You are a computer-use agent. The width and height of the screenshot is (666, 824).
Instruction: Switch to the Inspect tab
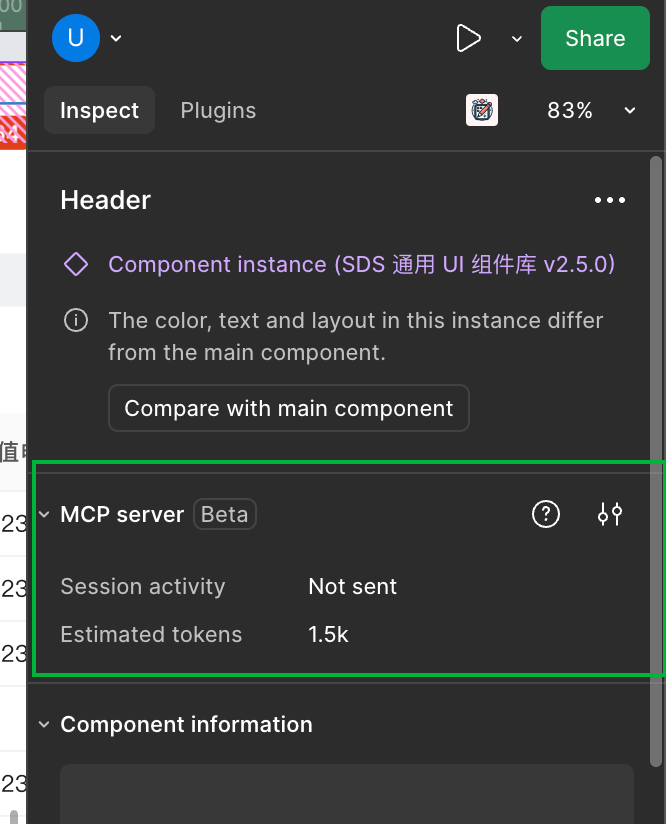click(99, 110)
